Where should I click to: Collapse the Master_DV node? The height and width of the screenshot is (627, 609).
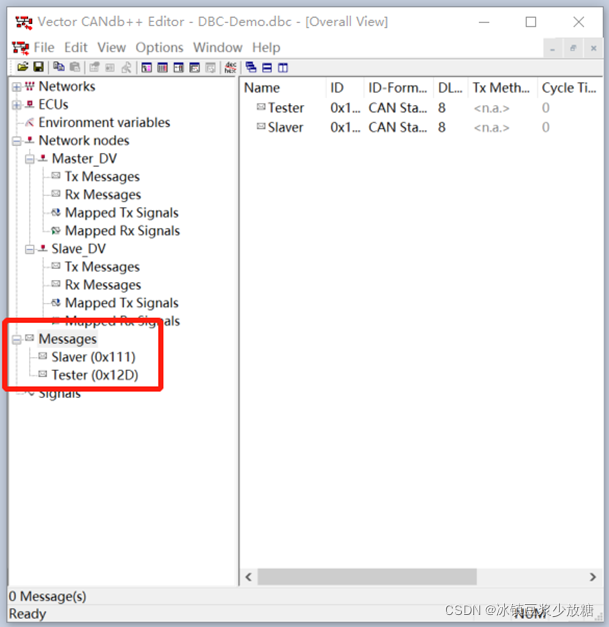[x=30, y=159]
